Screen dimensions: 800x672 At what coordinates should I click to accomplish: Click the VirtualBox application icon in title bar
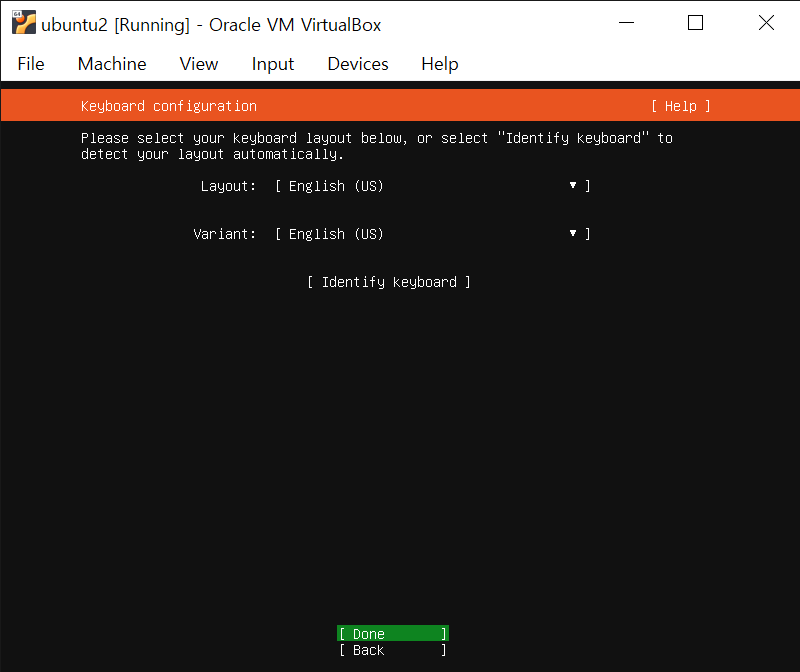coord(22,23)
